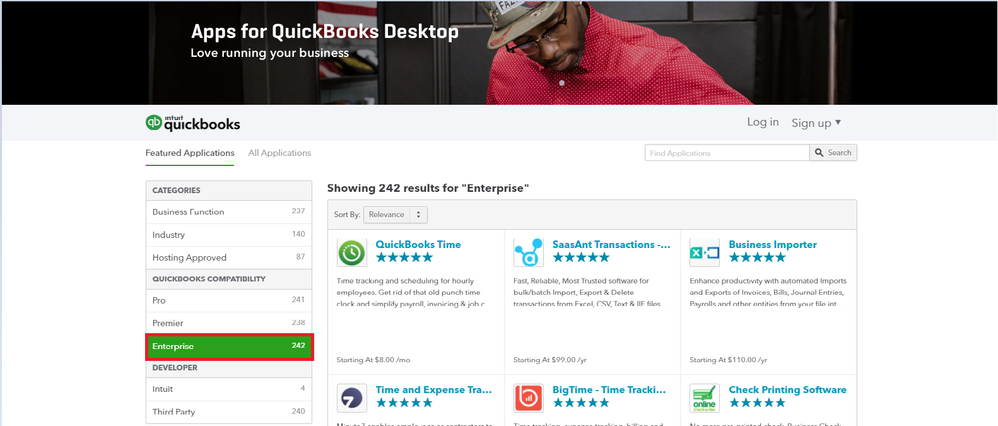Filter compatibility by Premier
The image size is (998, 426).
pos(228,323)
